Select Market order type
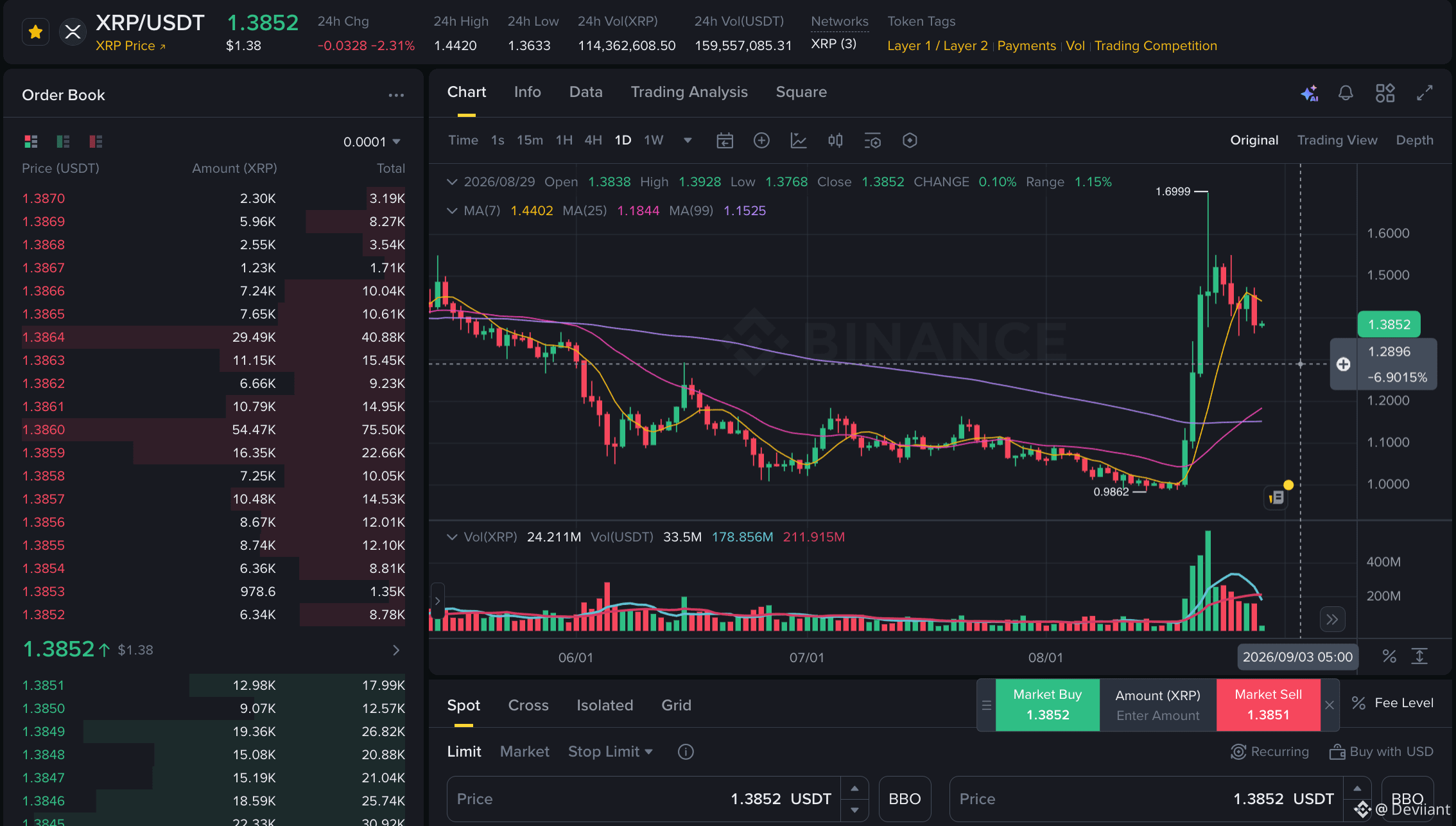This screenshot has height=826, width=1456. click(x=524, y=751)
